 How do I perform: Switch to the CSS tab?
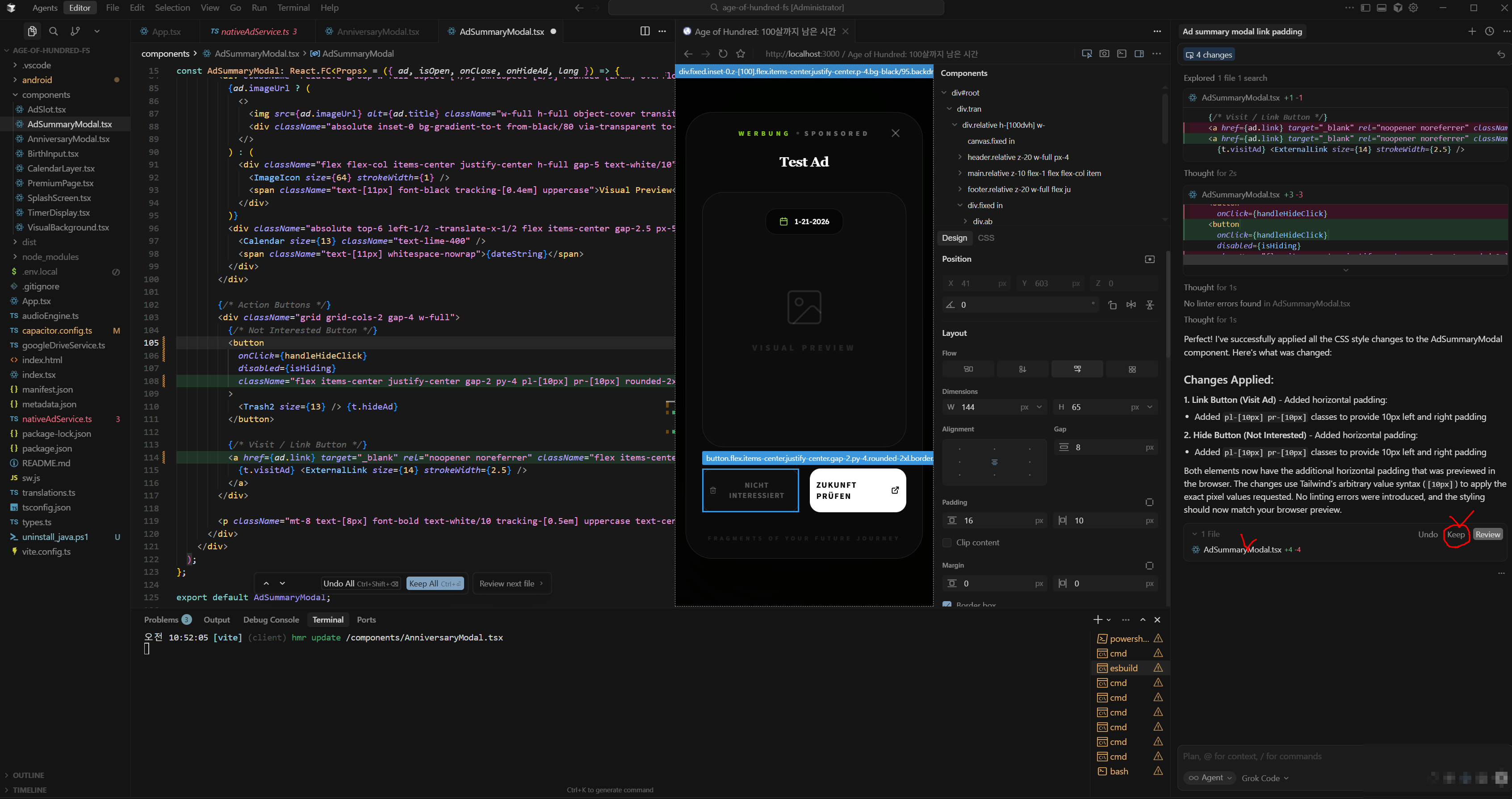pos(986,238)
